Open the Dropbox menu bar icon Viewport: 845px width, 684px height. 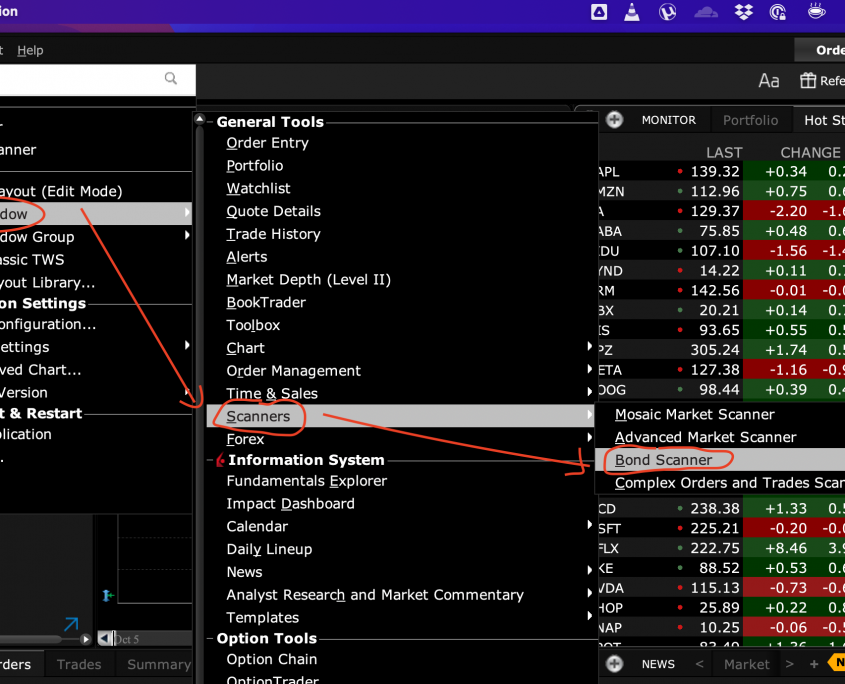click(x=743, y=12)
